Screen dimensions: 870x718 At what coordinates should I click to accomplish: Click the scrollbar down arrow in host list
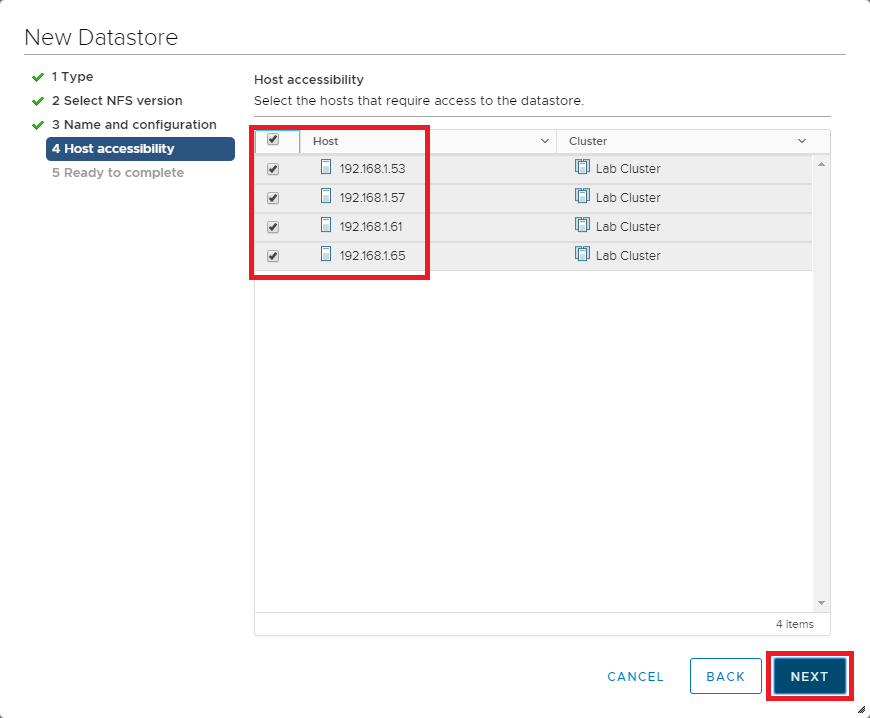click(x=822, y=603)
